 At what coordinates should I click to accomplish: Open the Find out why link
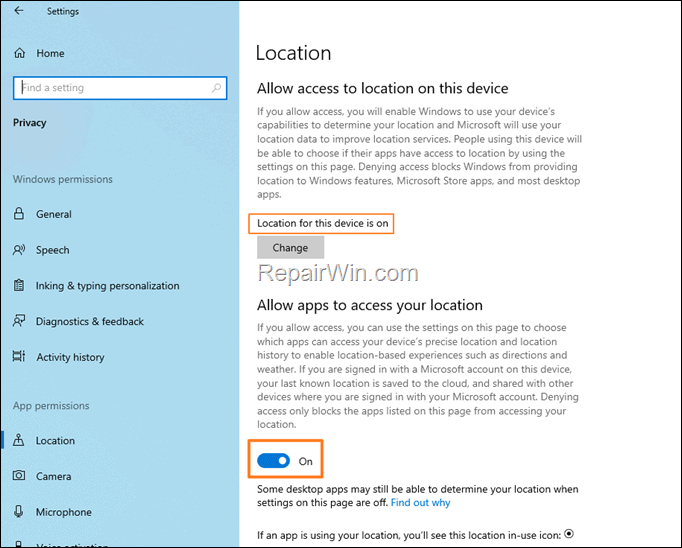420,503
